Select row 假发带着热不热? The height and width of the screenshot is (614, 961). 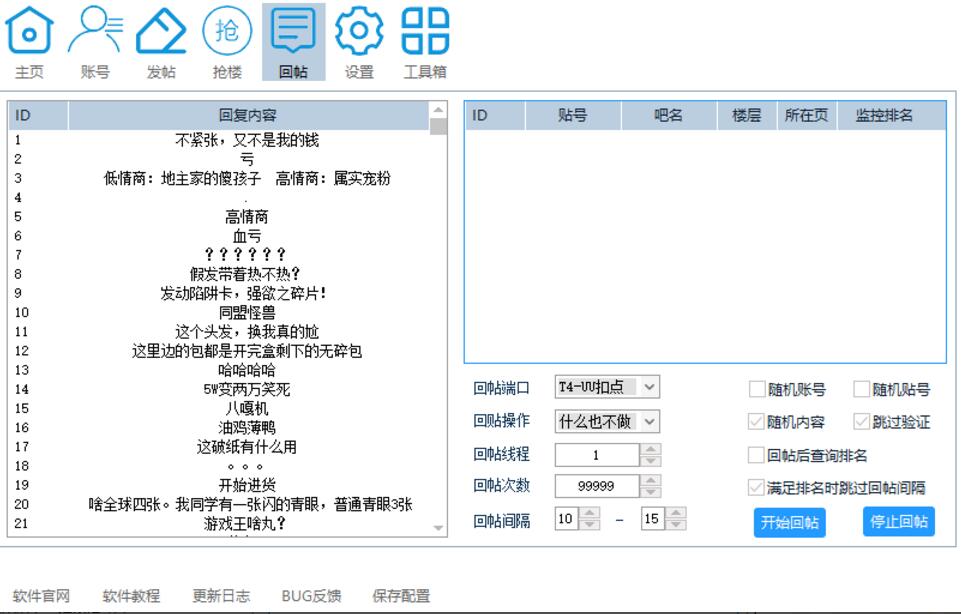[219, 274]
